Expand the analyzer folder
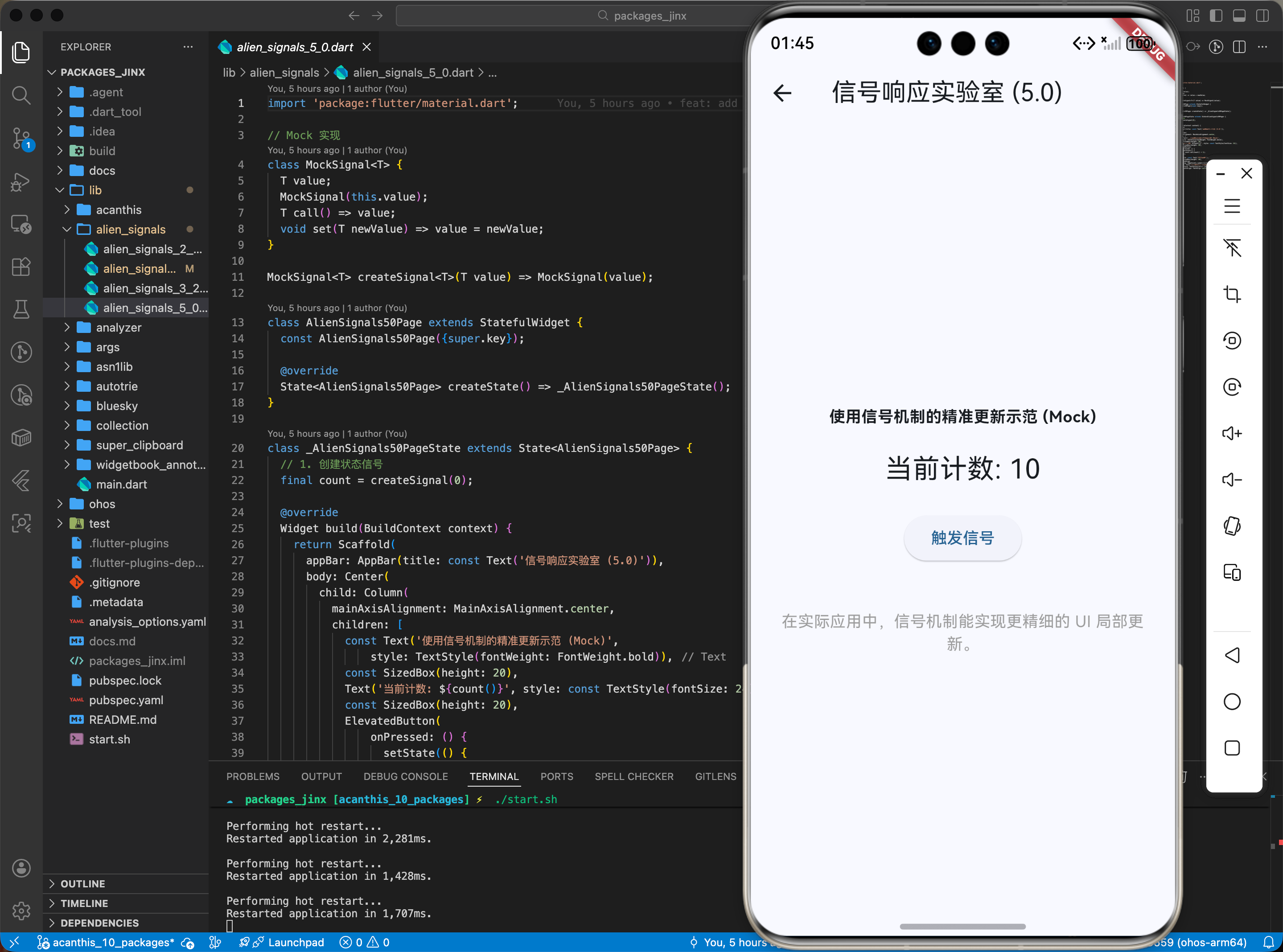The image size is (1283, 952). [118, 327]
